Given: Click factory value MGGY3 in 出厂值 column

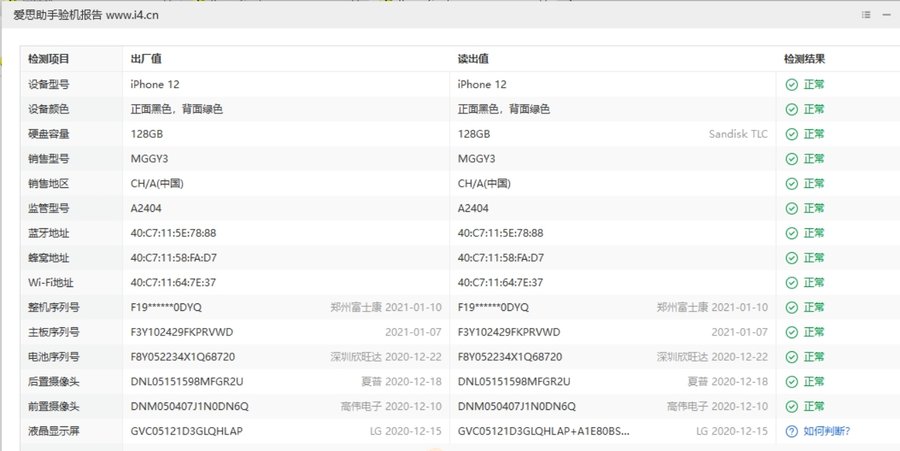Looking at the screenshot, I should pyautogui.click(x=149, y=159).
